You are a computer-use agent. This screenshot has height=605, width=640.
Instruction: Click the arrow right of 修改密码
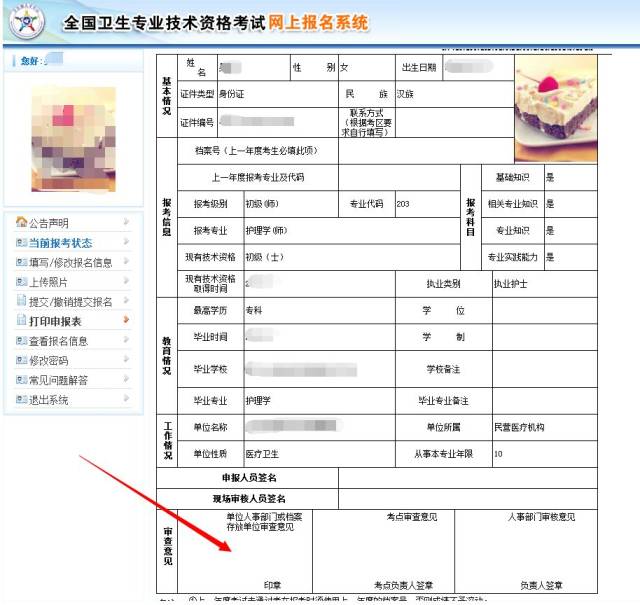tap(126, 359)
